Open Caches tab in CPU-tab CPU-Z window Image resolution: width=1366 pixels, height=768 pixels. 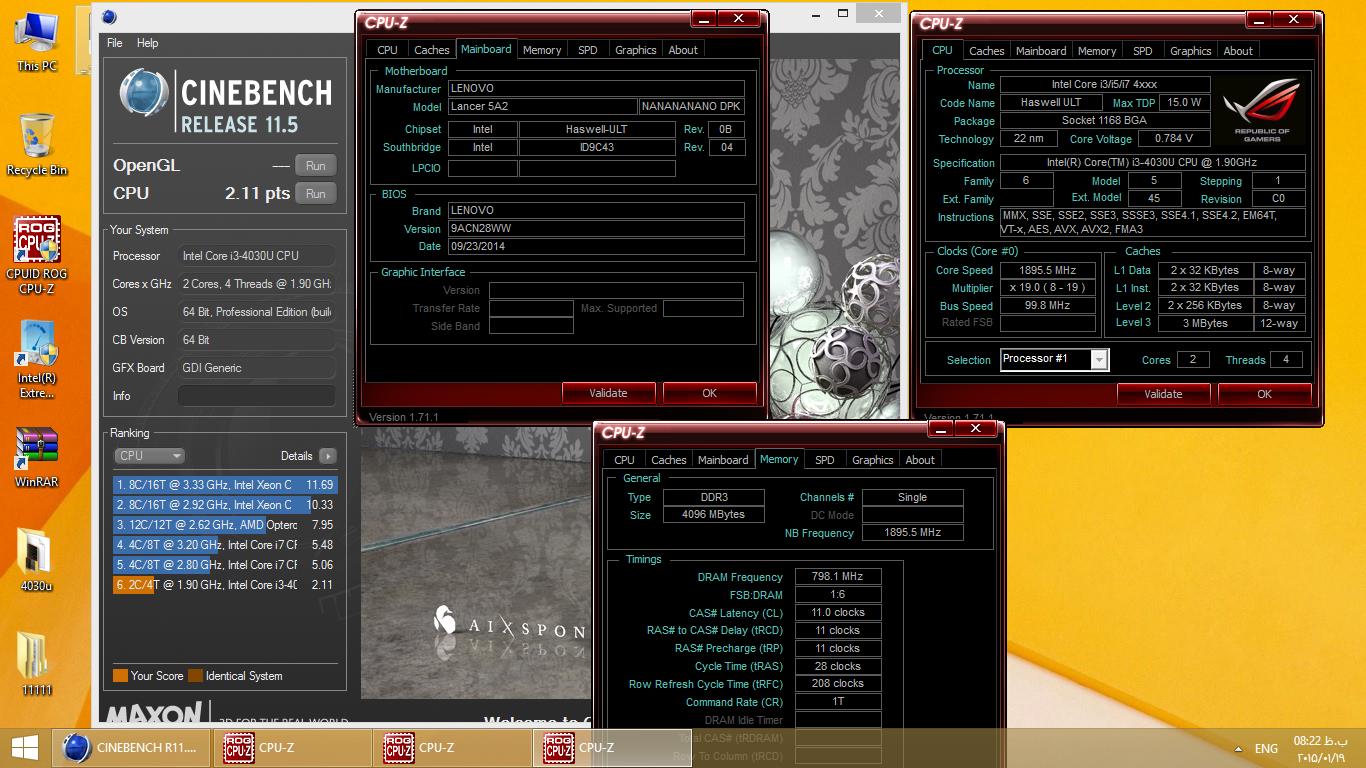pos(987,51)
